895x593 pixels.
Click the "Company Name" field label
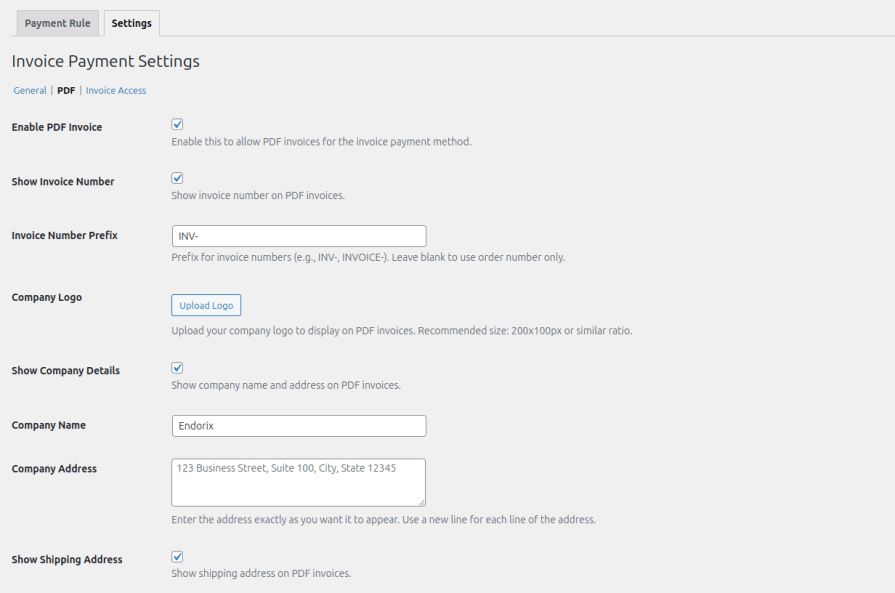pos(48,425)
